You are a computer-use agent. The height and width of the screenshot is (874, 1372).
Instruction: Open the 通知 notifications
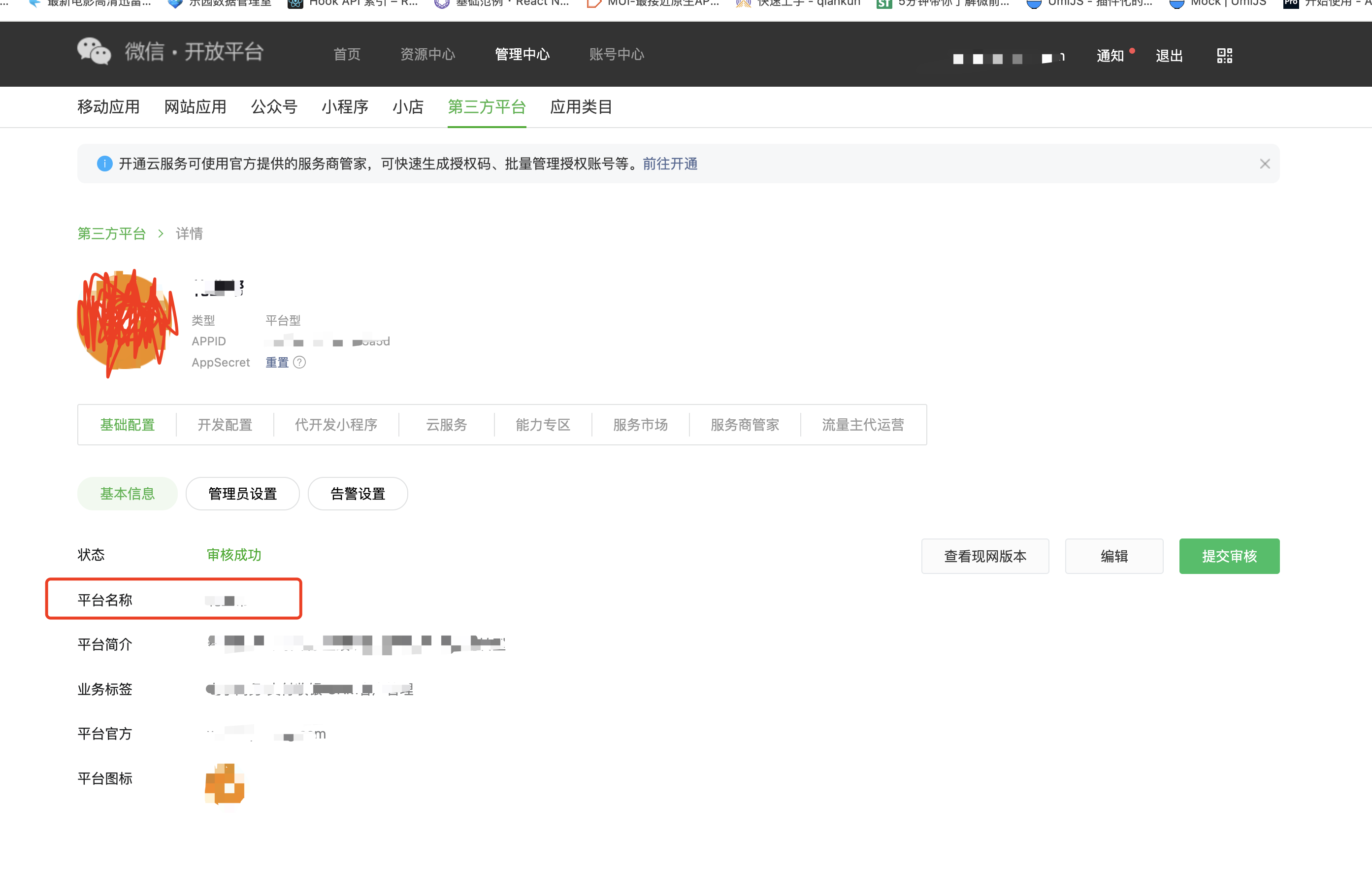tap(1110, 55)
